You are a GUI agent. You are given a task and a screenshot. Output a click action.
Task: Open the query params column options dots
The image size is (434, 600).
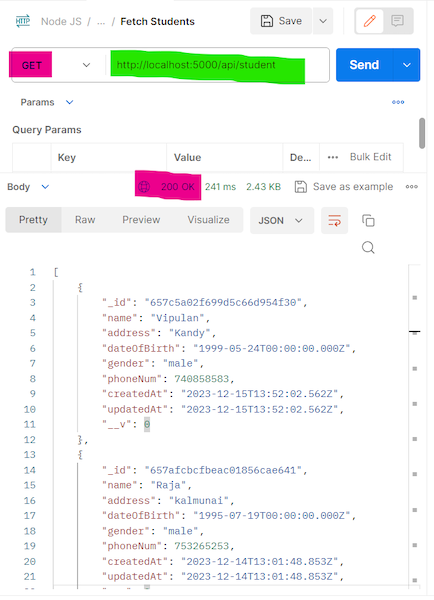click(x=333, y=157)
